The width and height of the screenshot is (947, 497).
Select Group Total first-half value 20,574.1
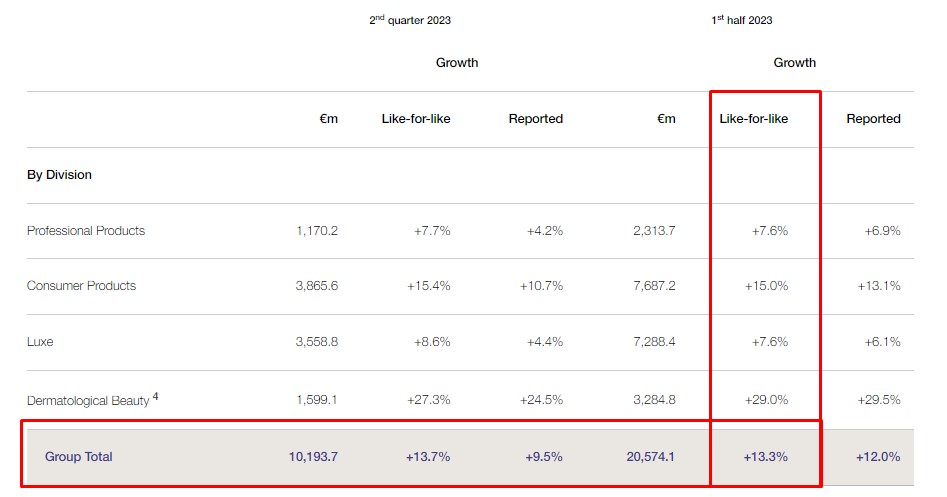click(x=650, y=457)
